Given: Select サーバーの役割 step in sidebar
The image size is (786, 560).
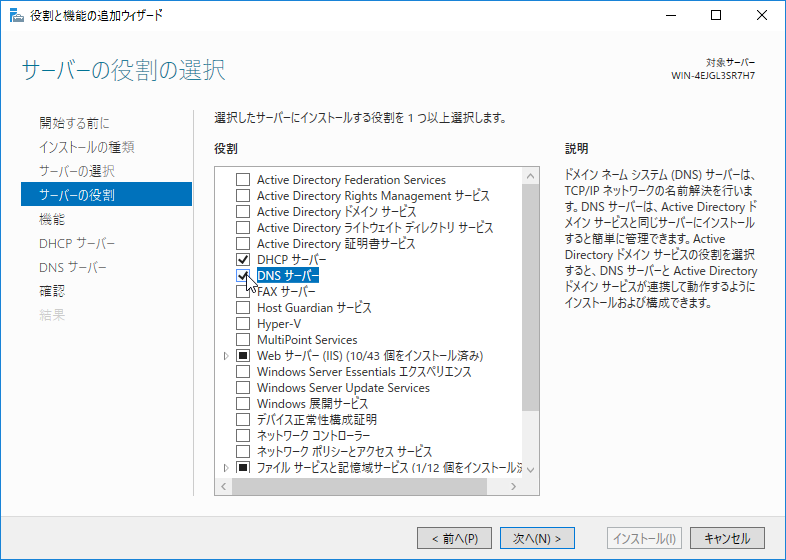Looking at the screenshot, I should coord(106,195).
